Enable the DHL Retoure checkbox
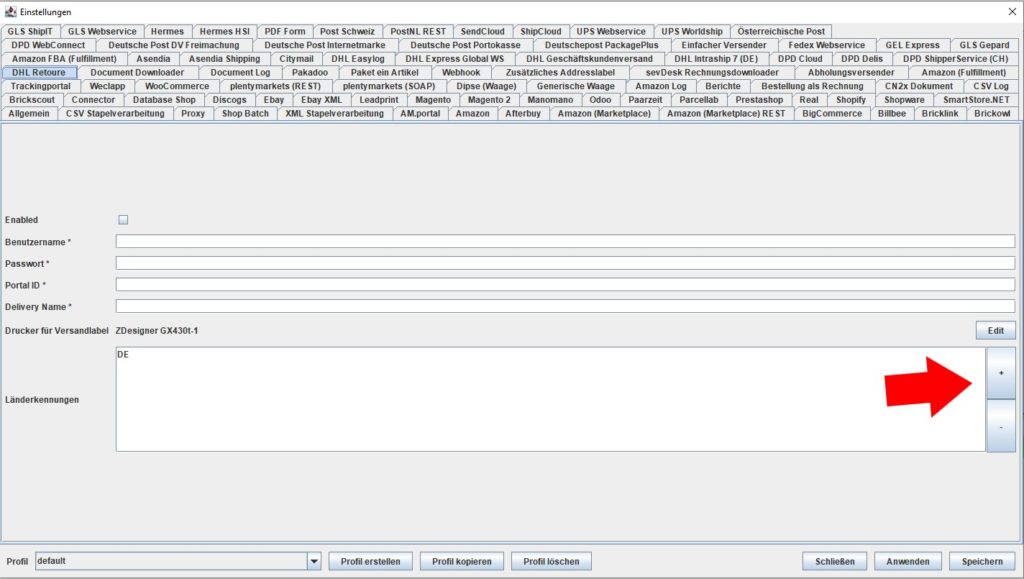 pyautogui.click(x=123, y=220)
